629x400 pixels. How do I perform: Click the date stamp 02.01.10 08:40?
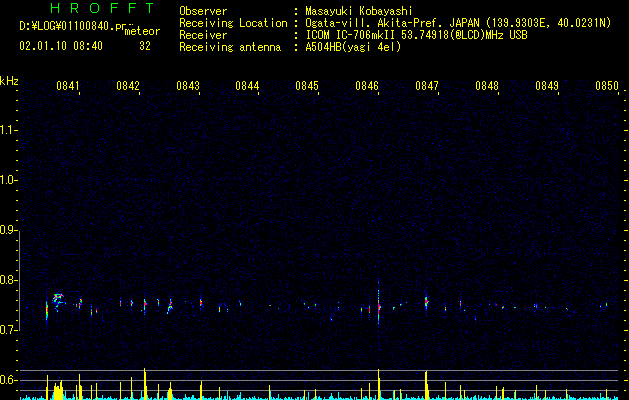click(x=61, y=46)
